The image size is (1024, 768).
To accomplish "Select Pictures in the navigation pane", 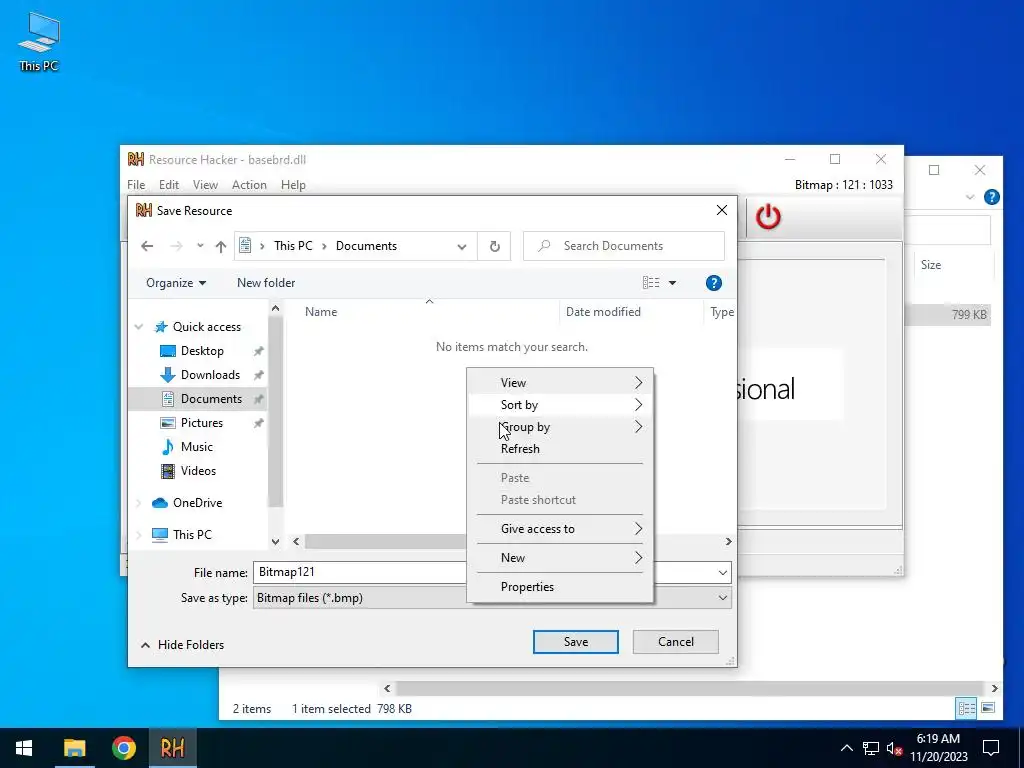I will 202,423.
